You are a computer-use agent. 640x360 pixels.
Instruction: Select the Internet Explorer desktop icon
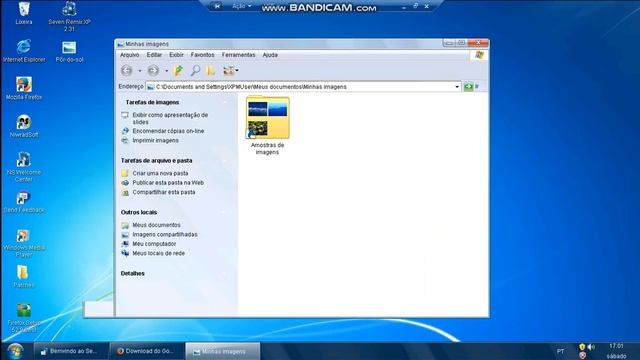pyautogui.click(x=24, y=51)
